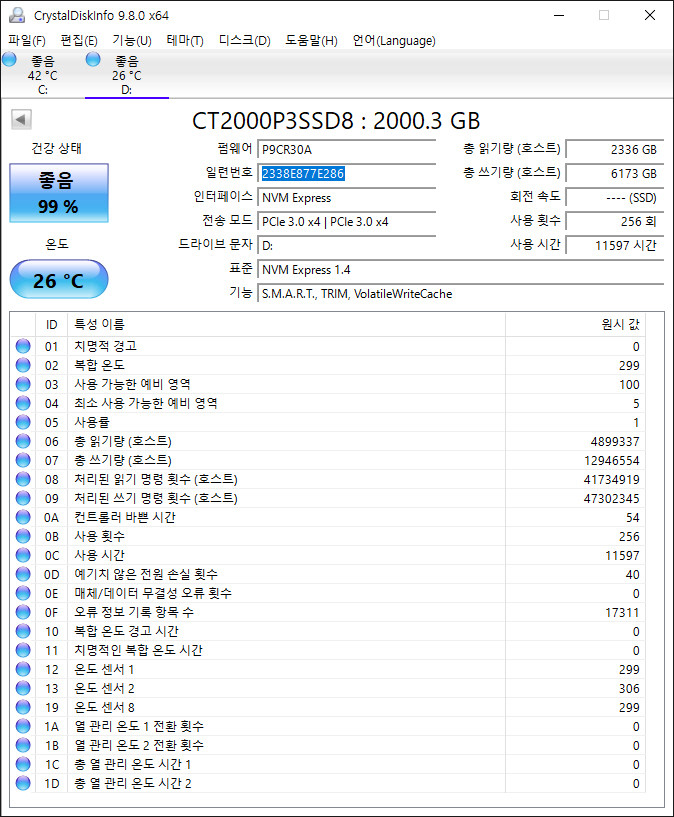Click the transfer mode PCIe 3.0 x4 field
The width and height of the screenshot is (674, 817).
pos(347,221)
